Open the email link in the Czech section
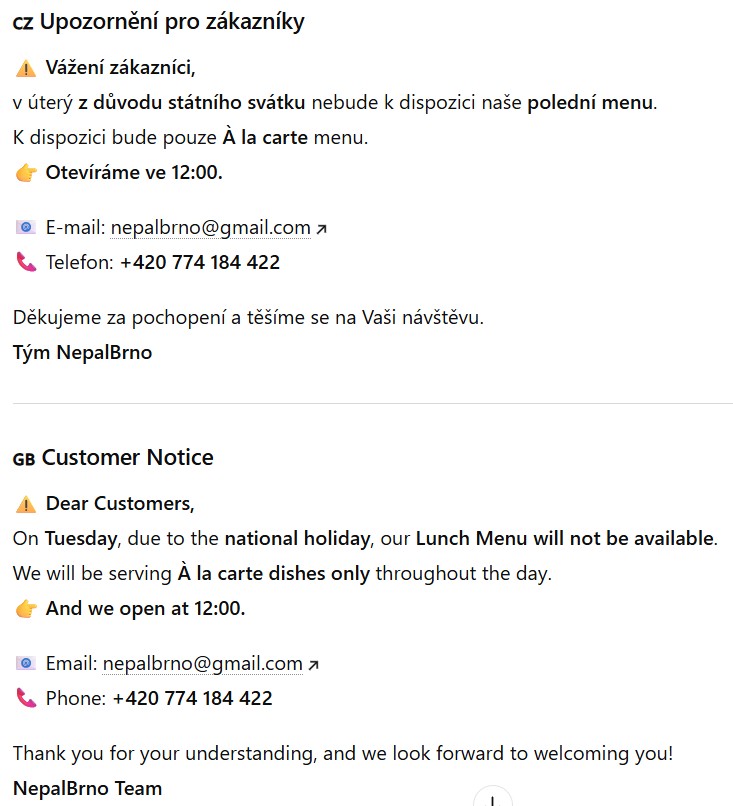The height and width of the screenshot is (806, 733). click(x=210, y=228)
